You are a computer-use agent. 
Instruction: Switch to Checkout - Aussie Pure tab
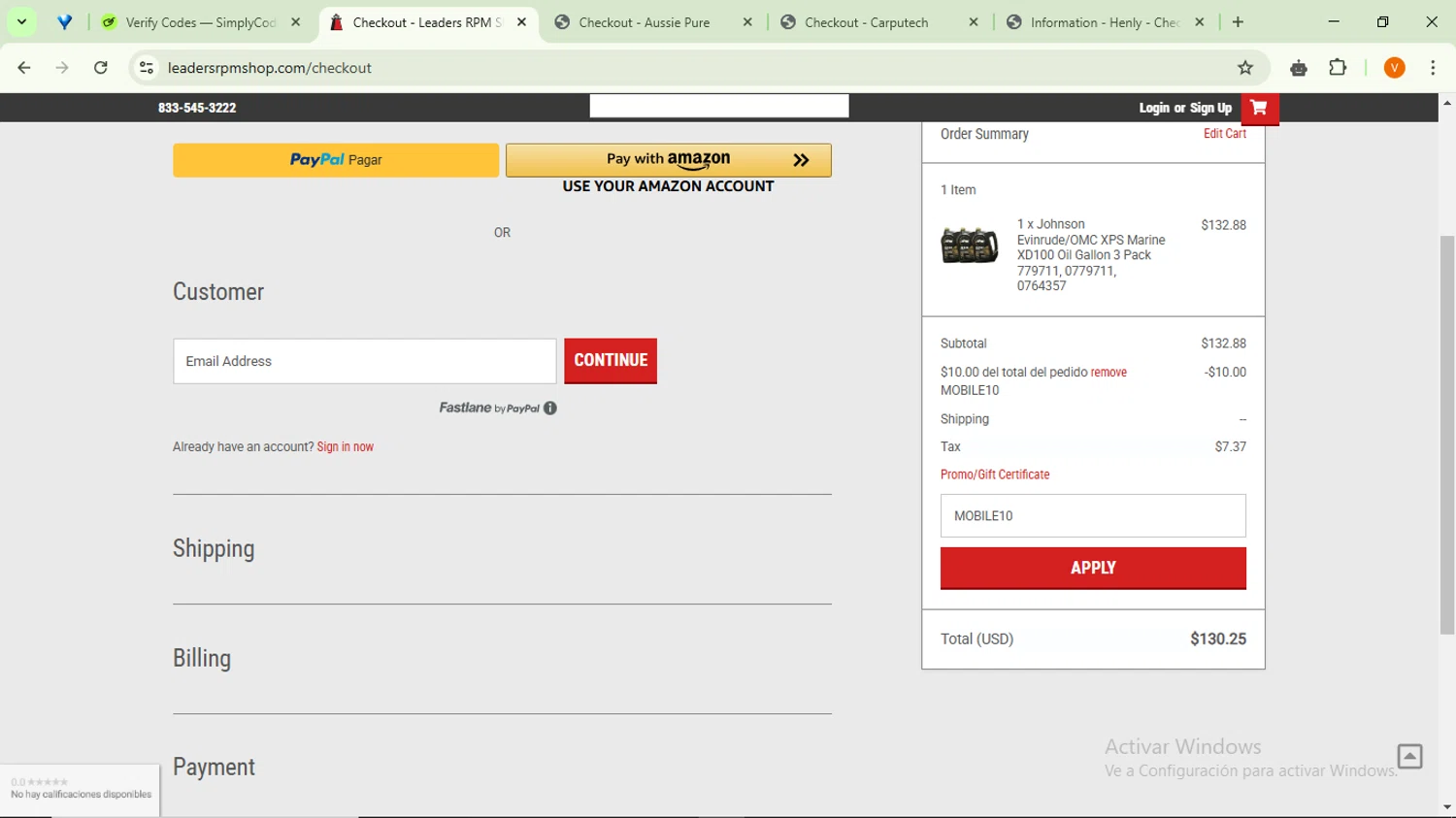(644, 22)
